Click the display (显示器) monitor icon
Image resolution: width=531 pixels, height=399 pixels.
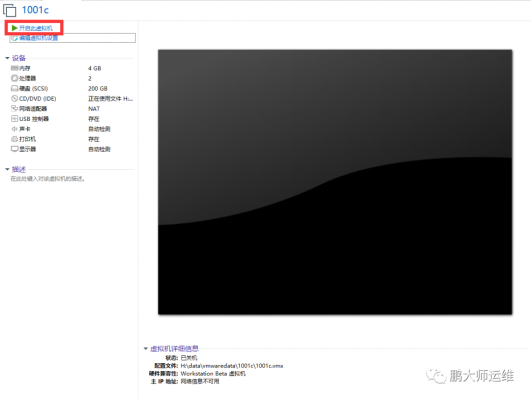pos(15,149)
